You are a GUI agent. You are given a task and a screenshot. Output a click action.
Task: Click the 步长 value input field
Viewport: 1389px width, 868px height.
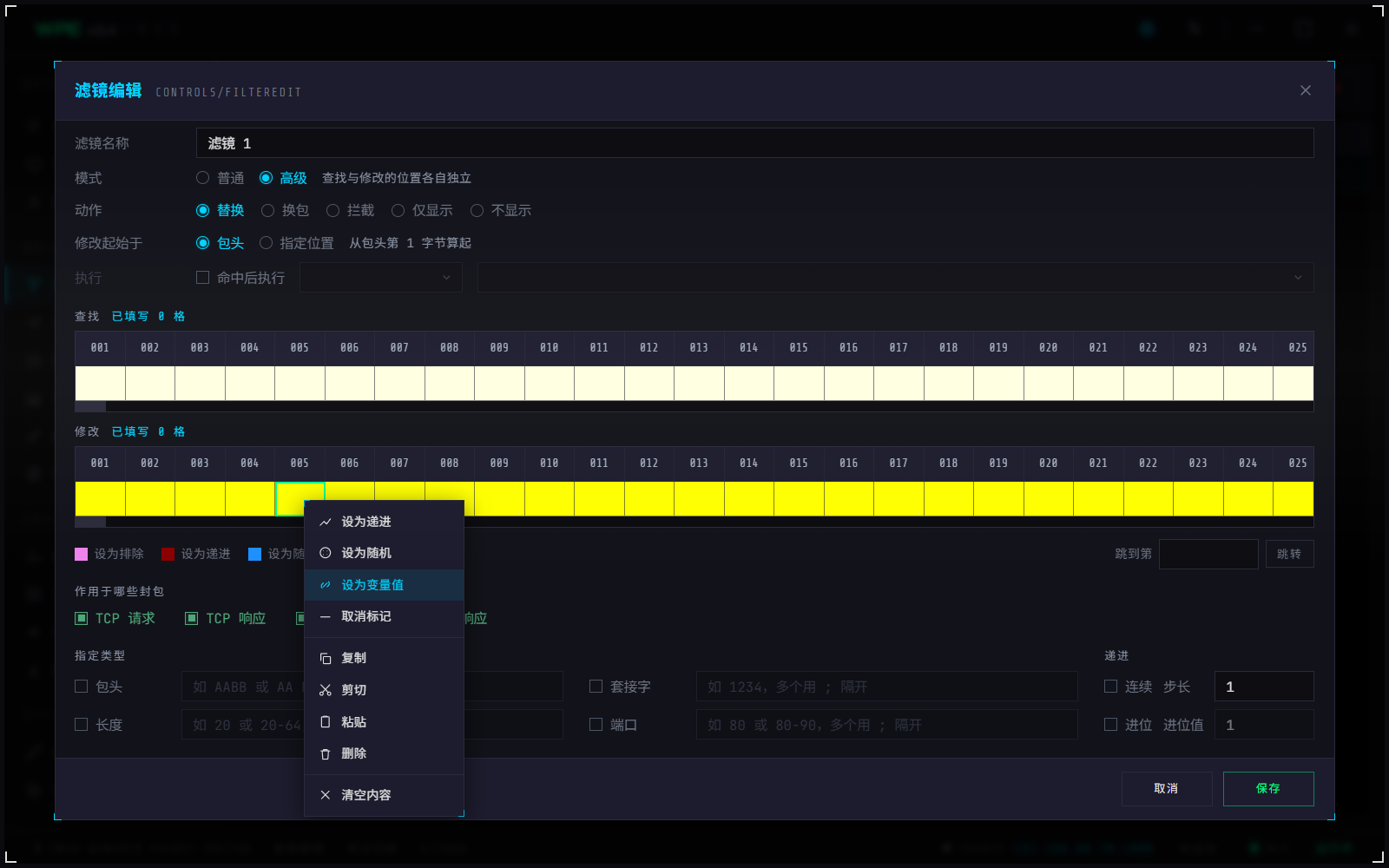(1264, 687)
